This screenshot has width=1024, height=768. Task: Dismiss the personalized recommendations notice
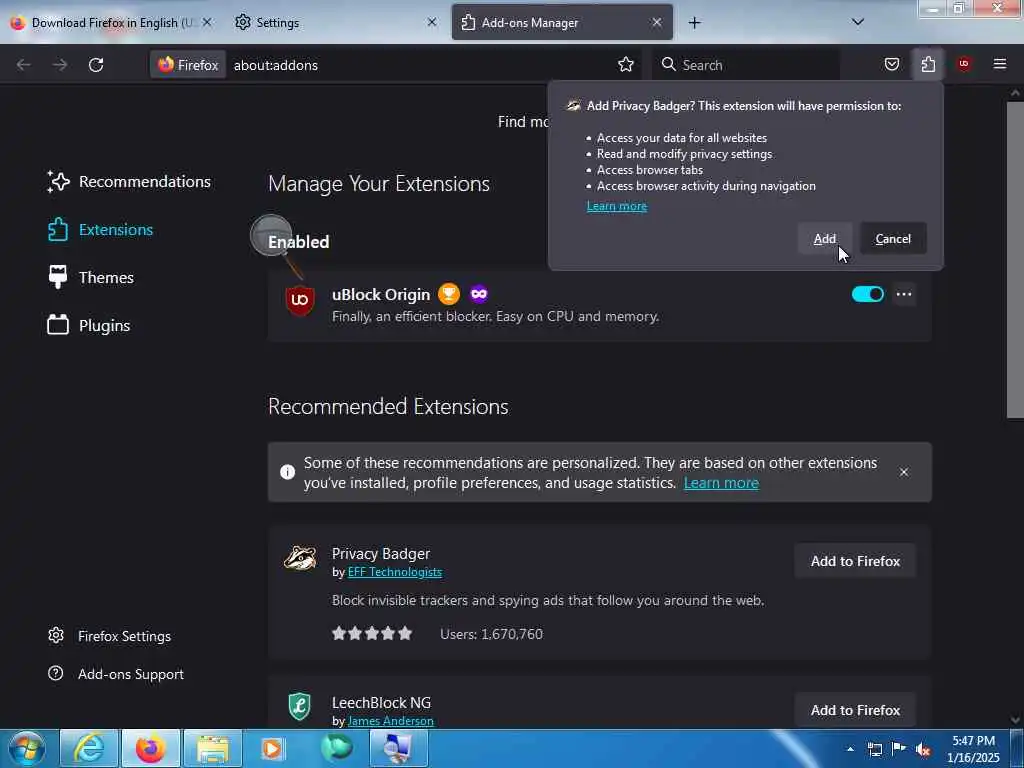[x=904, y=472]
